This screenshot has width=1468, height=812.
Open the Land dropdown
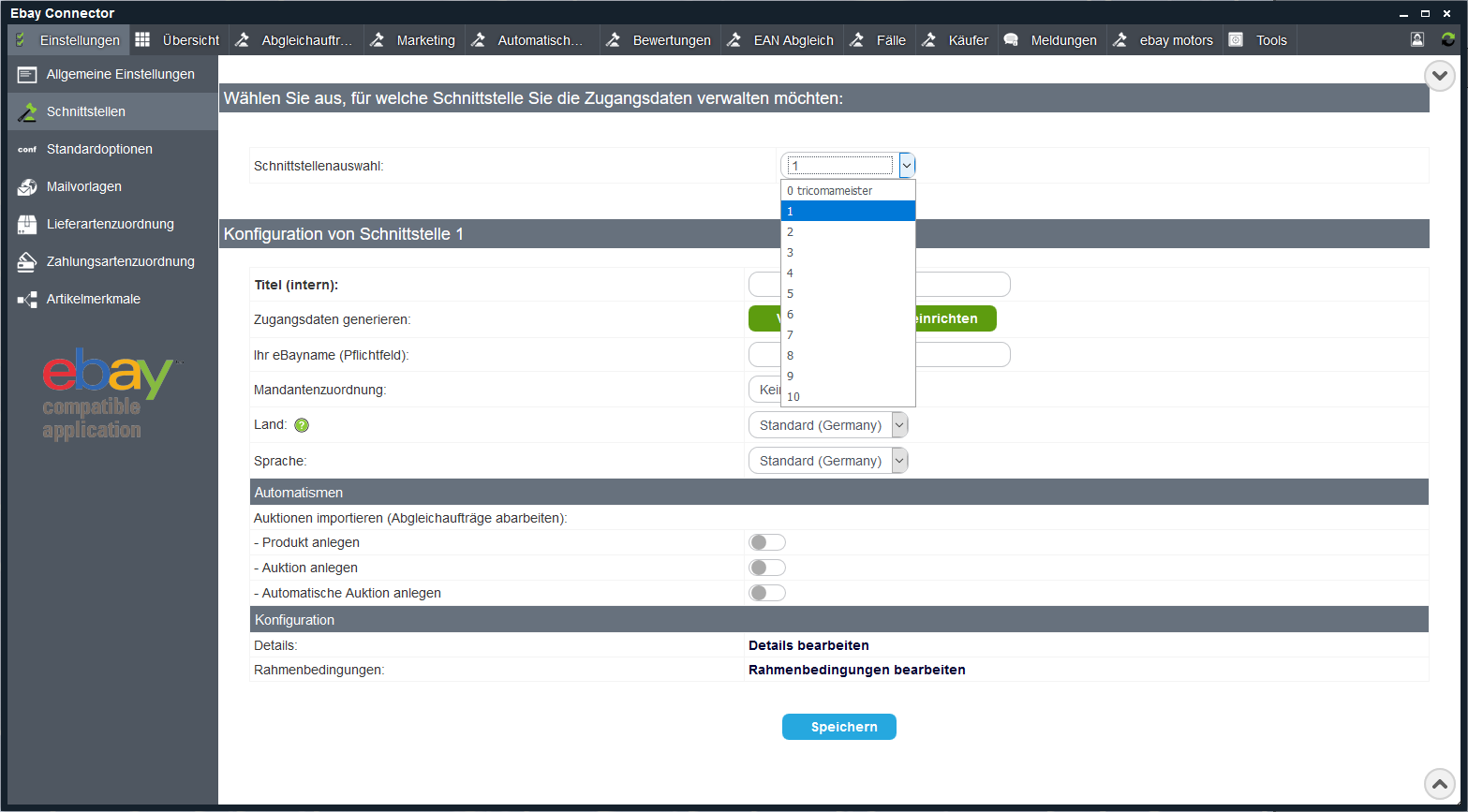pos(827,425)
